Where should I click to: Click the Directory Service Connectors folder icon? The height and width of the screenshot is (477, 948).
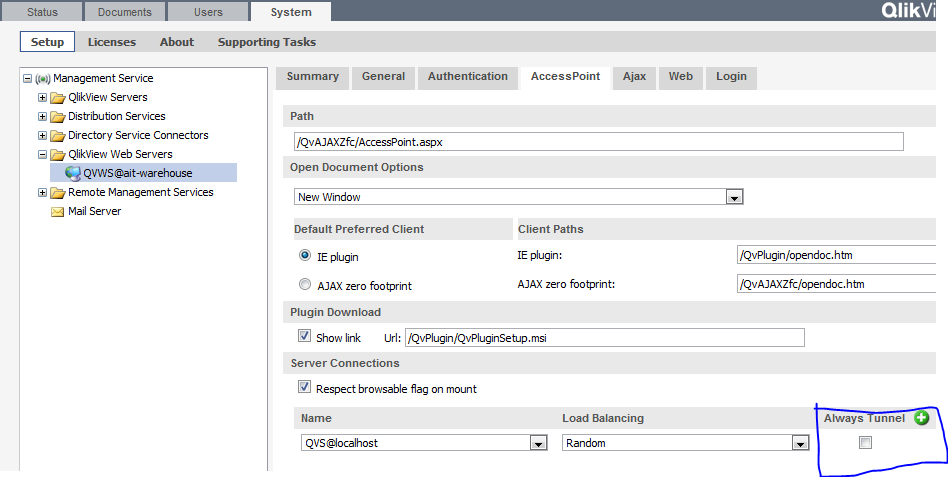point(57,135)
